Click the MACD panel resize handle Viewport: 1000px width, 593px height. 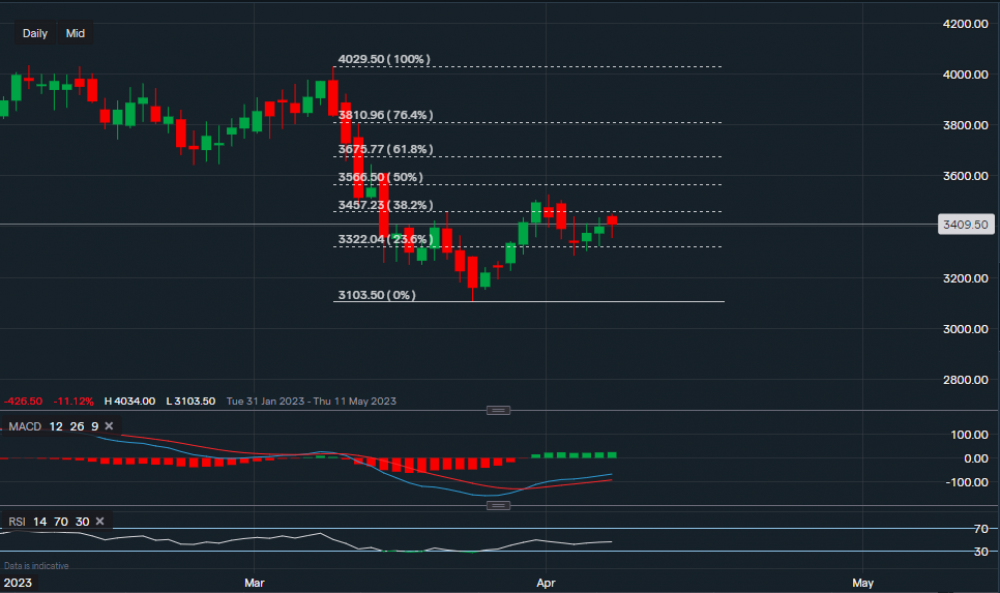pos(497,409)
